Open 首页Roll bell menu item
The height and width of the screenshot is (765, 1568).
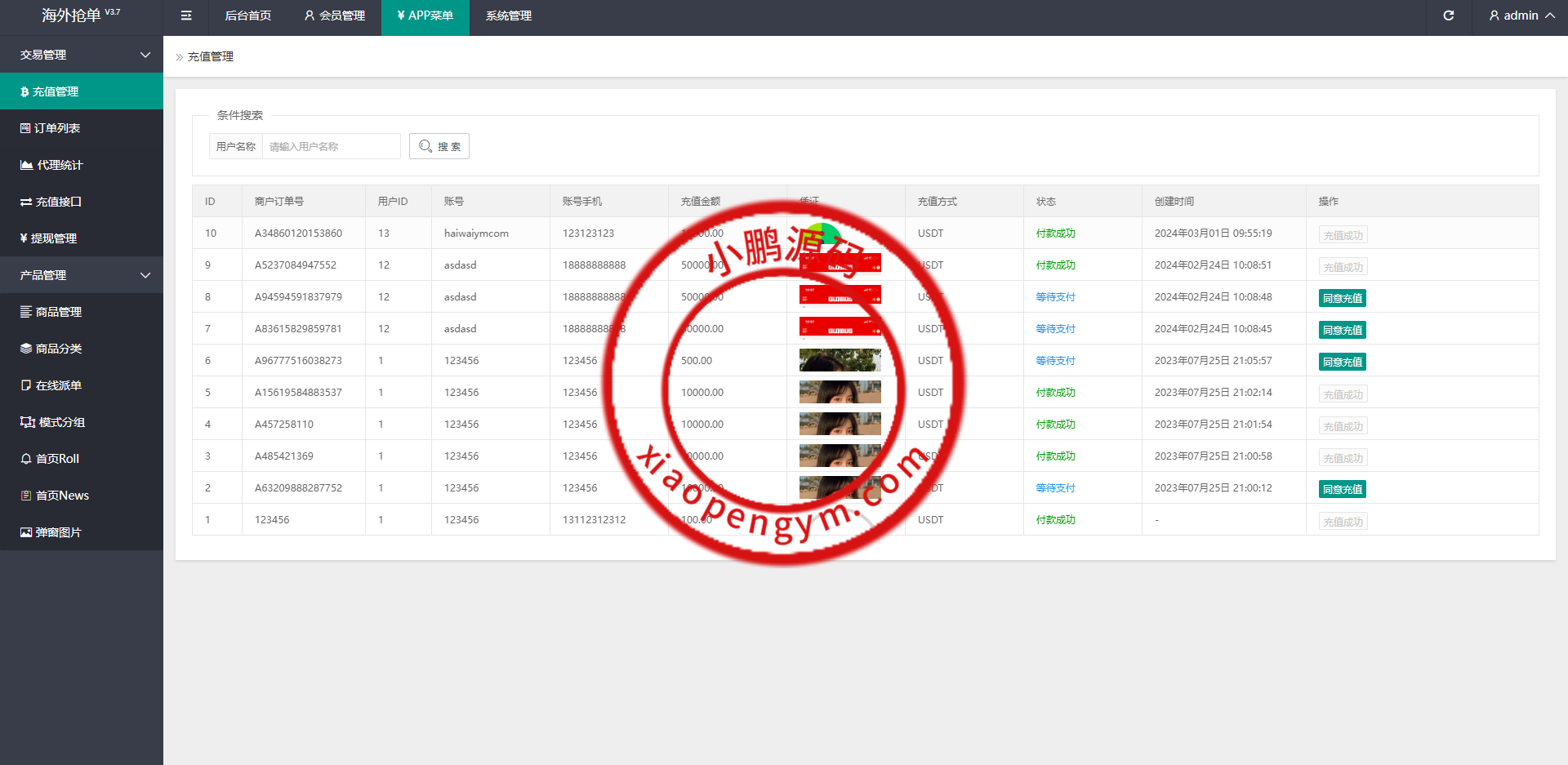[57, 459]
